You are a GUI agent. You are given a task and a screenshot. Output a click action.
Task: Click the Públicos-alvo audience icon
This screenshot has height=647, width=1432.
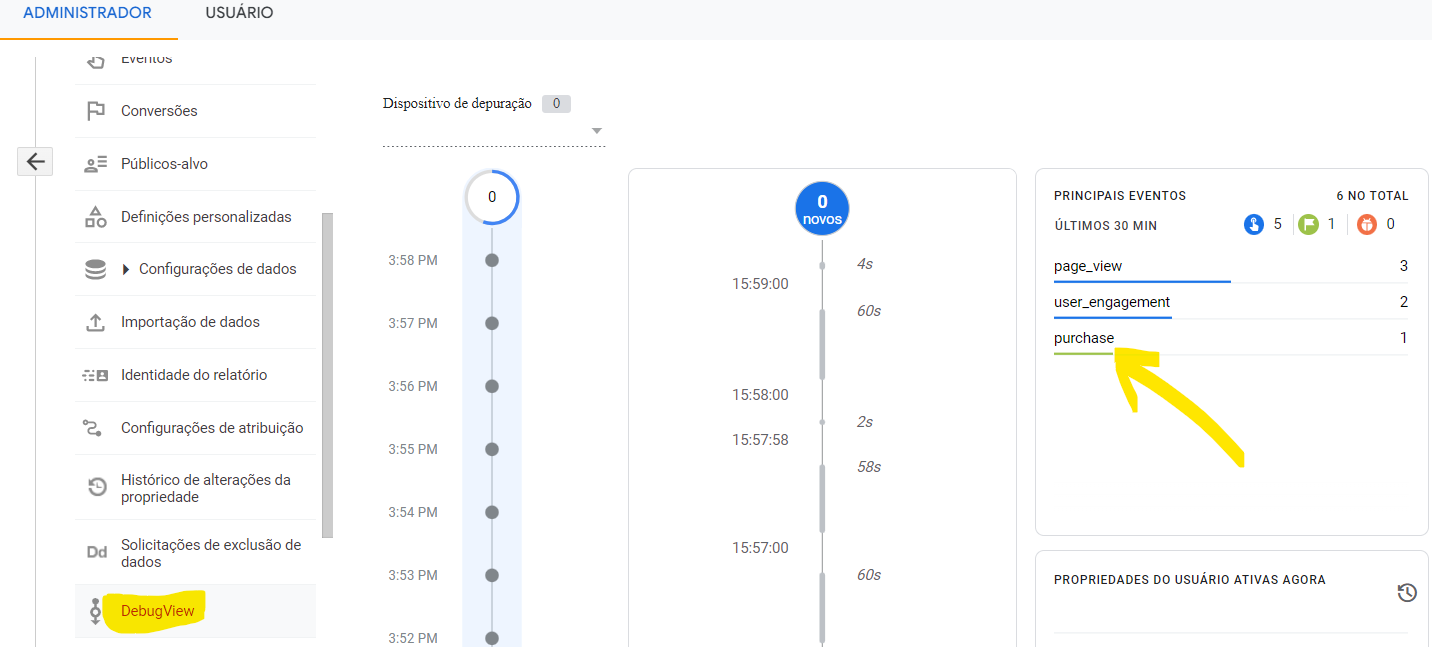[96, 164]
